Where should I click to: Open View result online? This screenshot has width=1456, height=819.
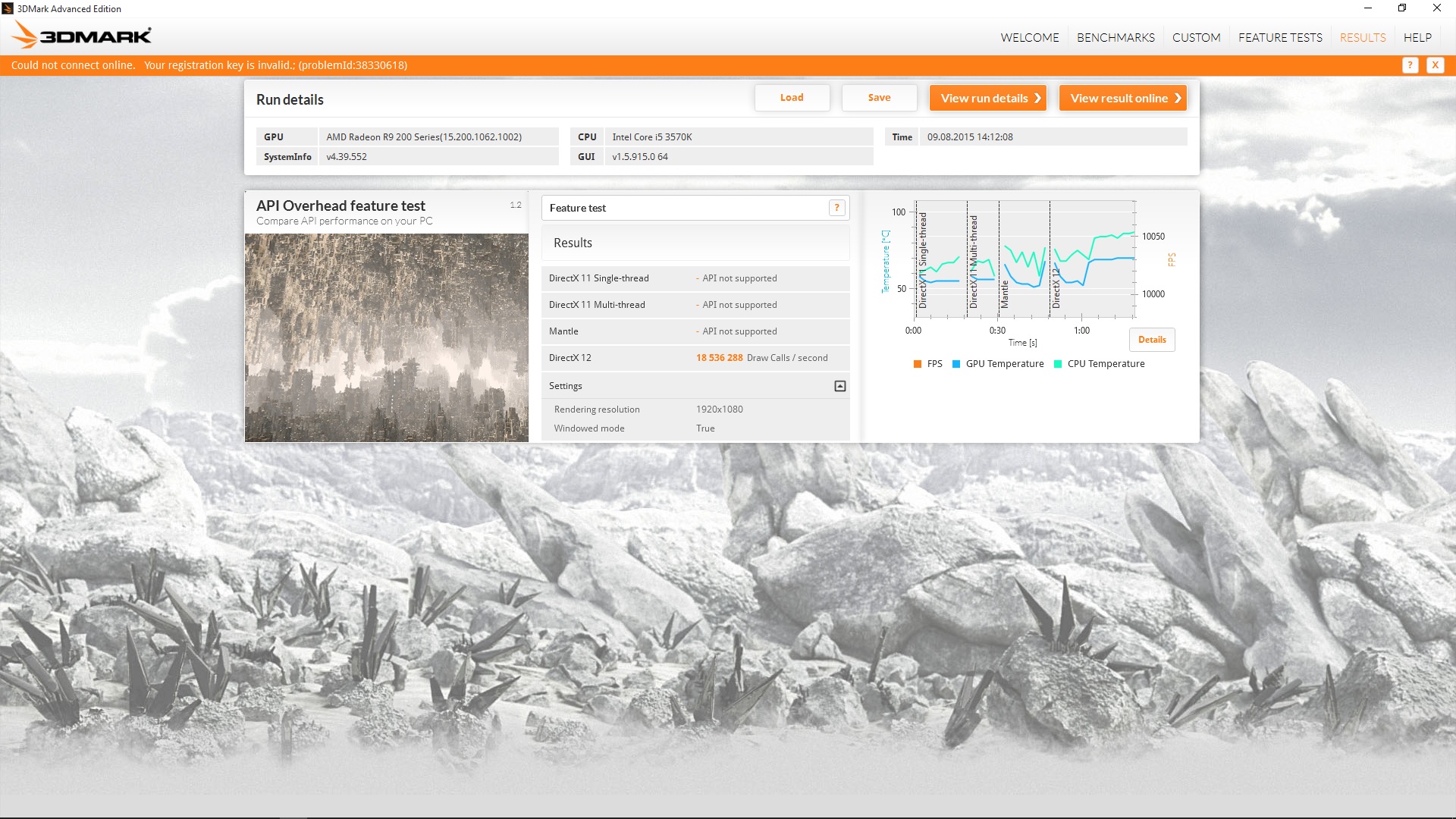click(1122, 98)
